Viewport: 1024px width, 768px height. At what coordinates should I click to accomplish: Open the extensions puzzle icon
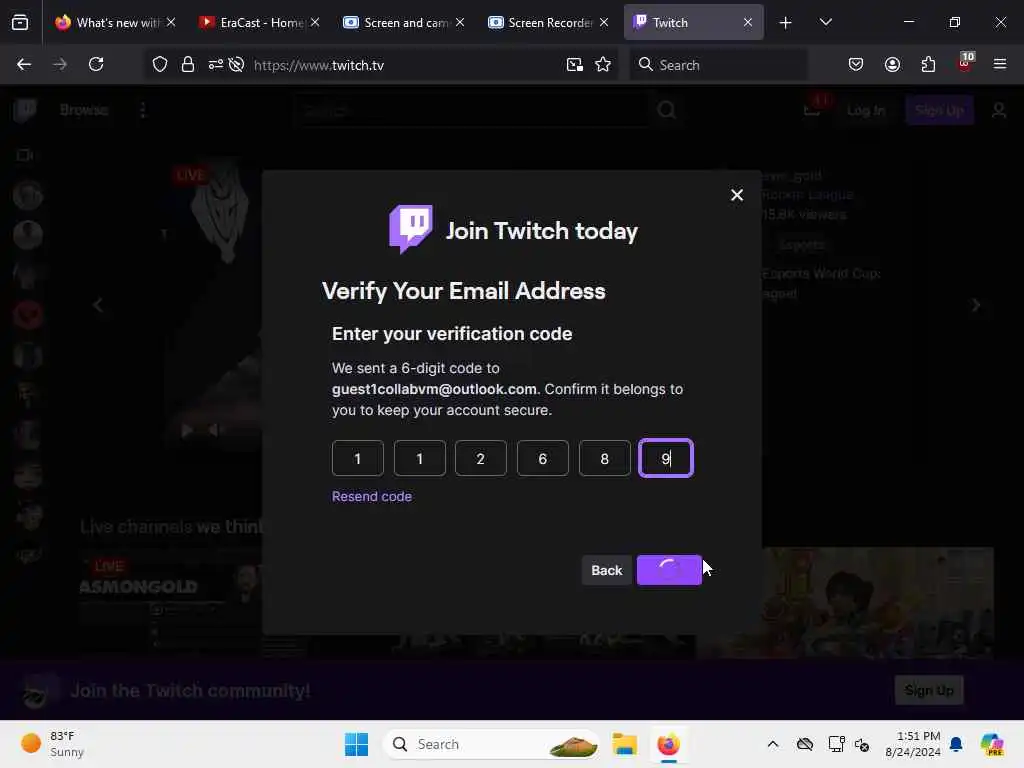928,64
